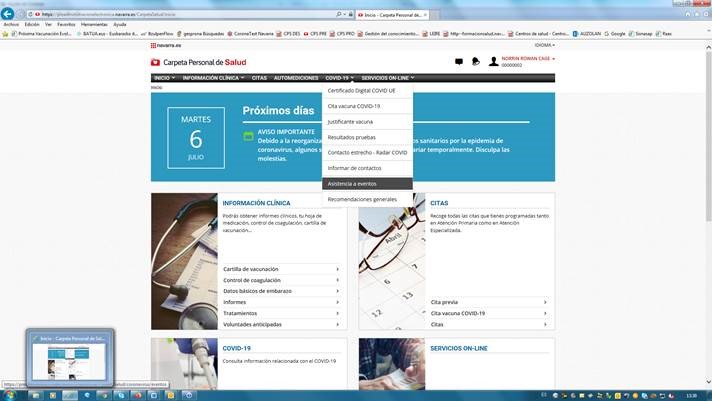The width and height of the screenshot is (712, 401).
Task: Click the user profile avatar icon
Action: click(x=494, y=62)
